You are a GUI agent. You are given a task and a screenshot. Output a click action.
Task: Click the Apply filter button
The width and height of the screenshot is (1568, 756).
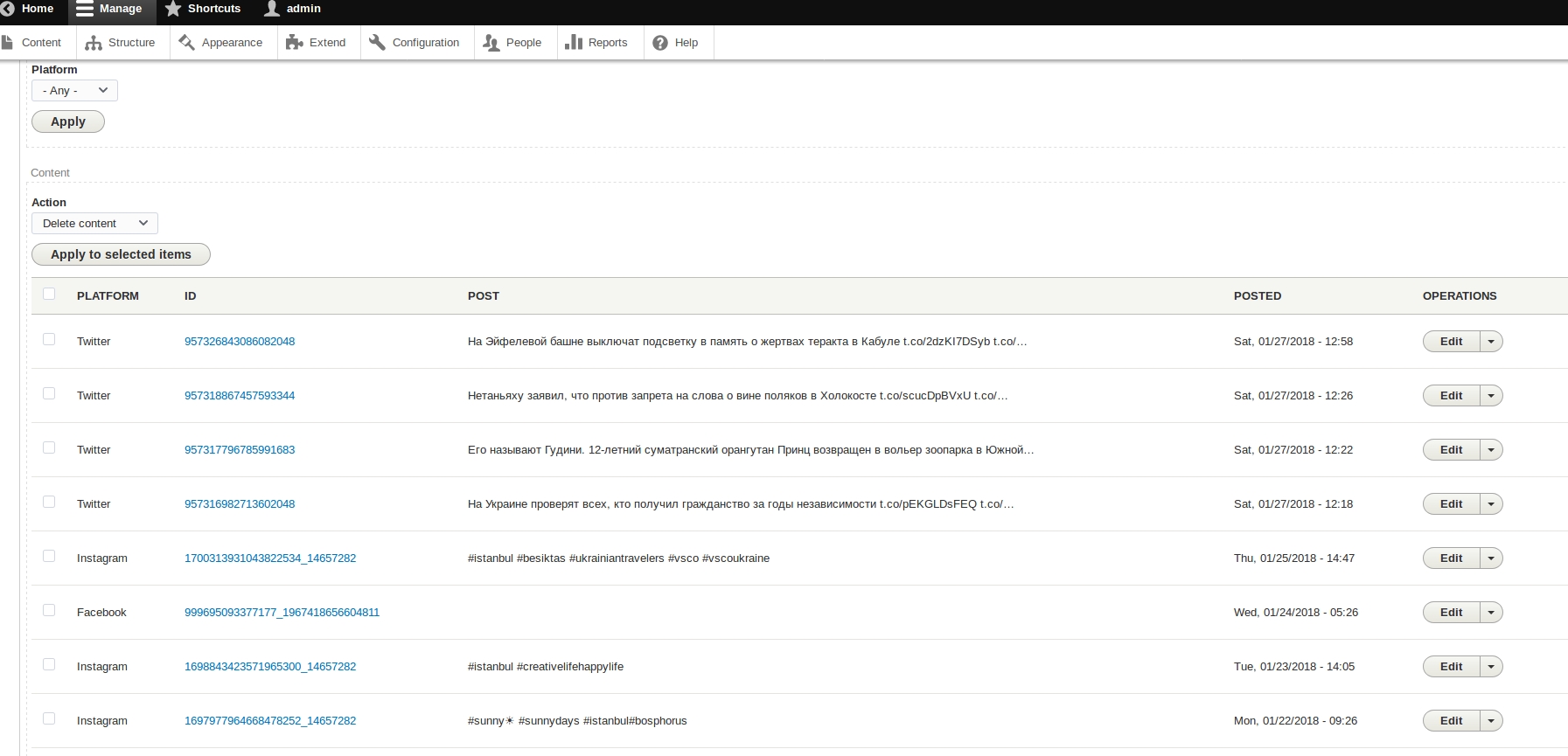tap(68, 121)
